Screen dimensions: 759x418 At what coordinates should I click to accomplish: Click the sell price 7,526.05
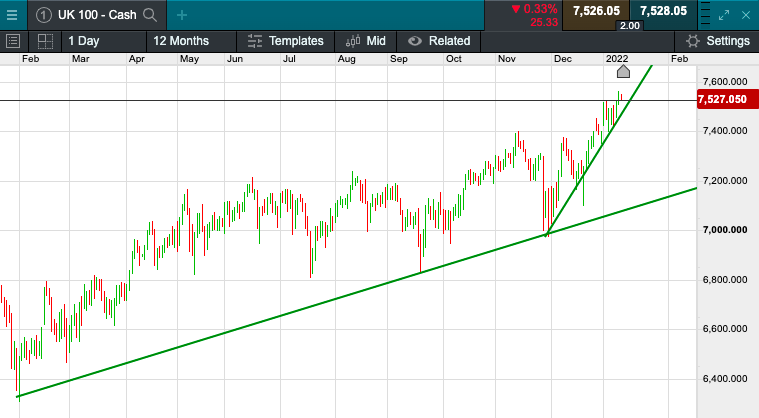(x=596, y=11)
